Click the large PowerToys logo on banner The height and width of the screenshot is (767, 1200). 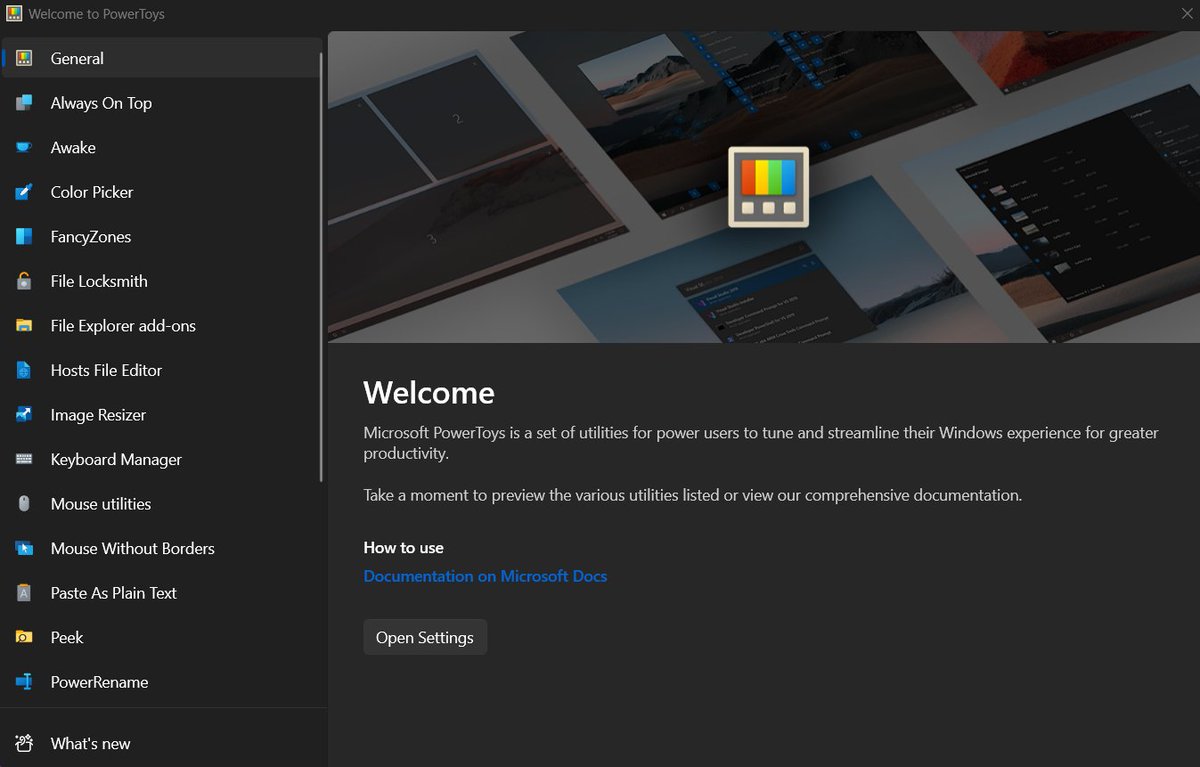(x=768, y=187)
